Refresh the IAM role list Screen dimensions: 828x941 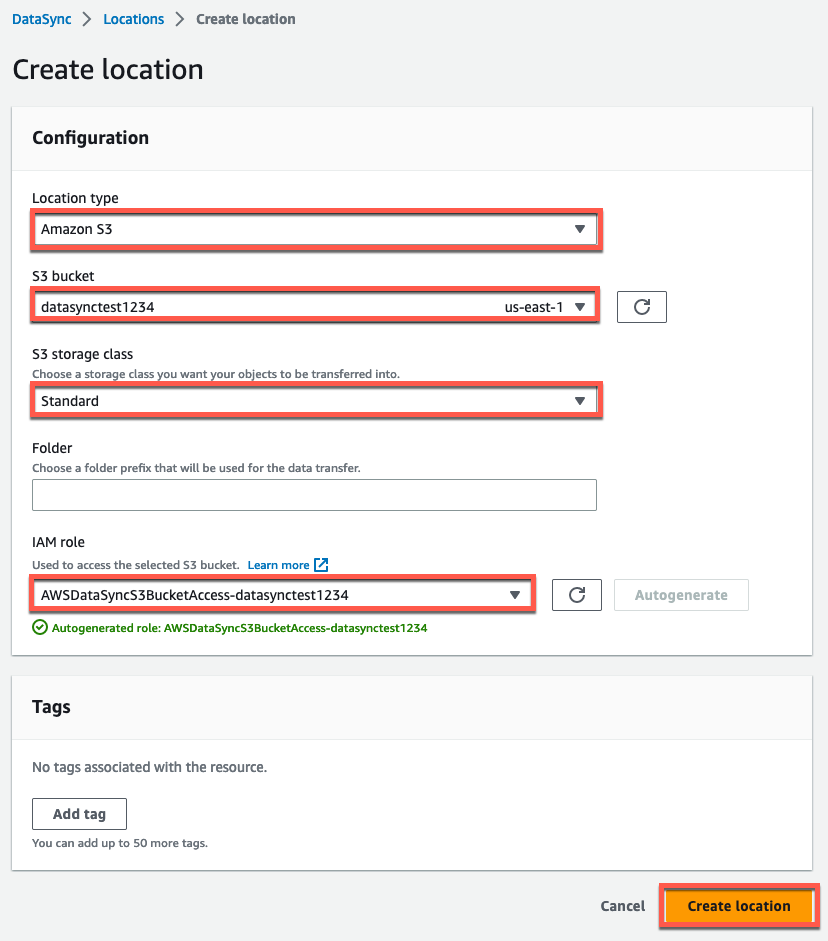(x=576, y=595)
